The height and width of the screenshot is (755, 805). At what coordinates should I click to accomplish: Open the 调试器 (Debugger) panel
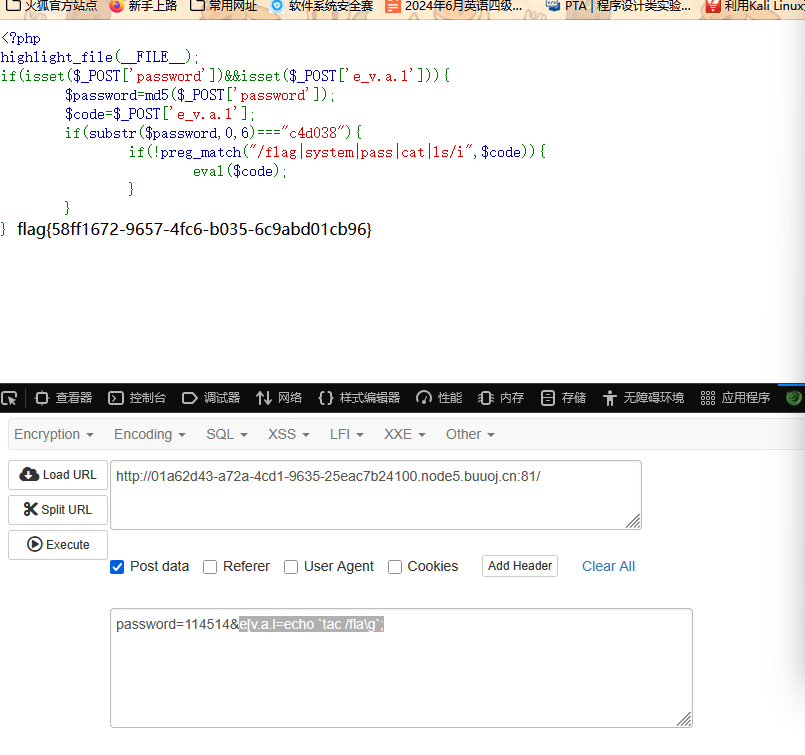point(211,398)
